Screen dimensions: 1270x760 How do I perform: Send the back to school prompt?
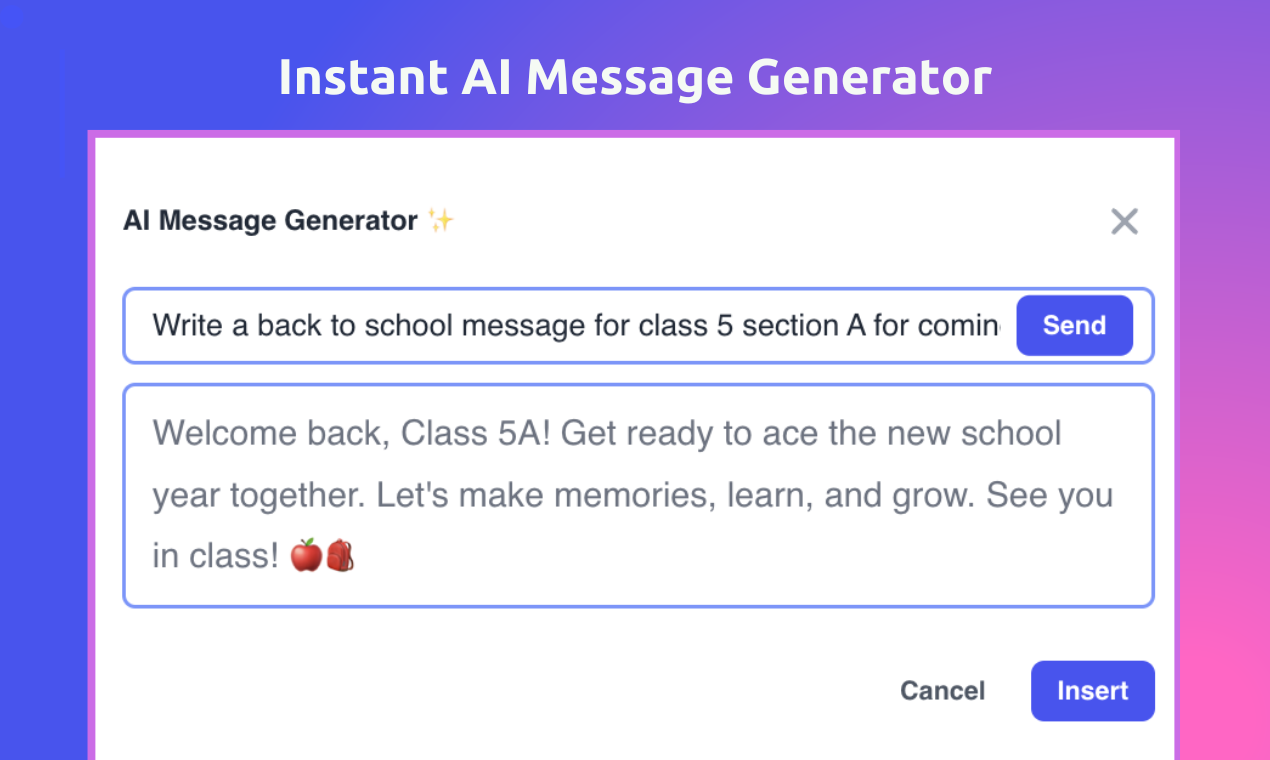(x=1074, y=325)
